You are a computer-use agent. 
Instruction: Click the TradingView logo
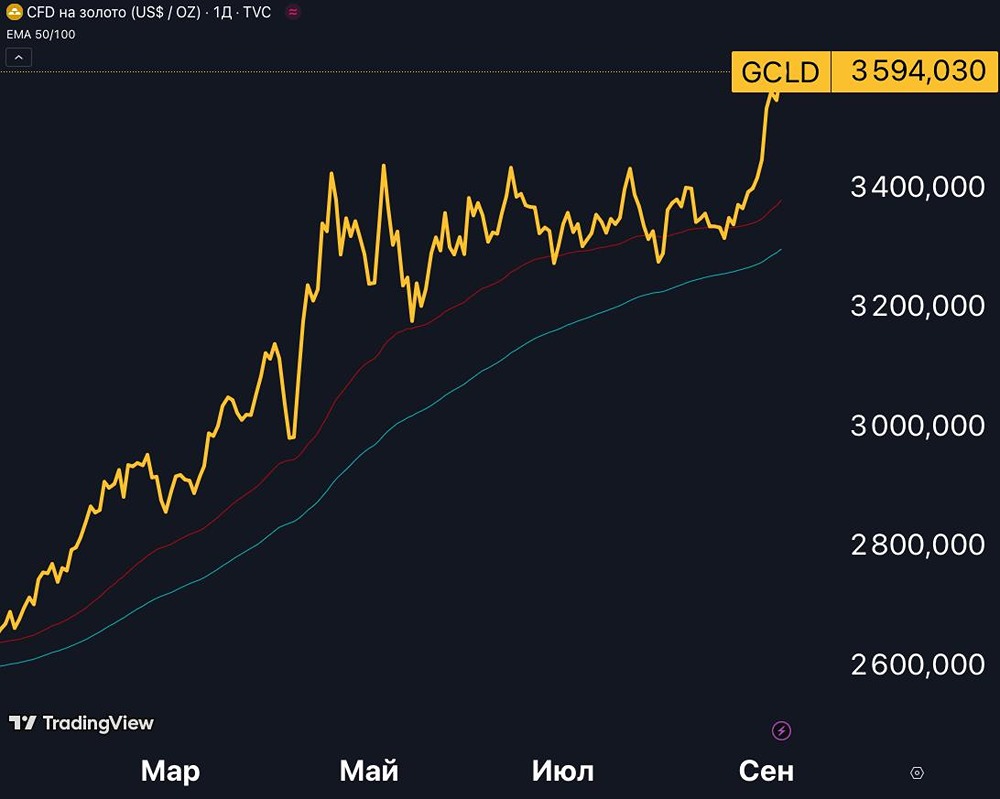tap(81, 723)
